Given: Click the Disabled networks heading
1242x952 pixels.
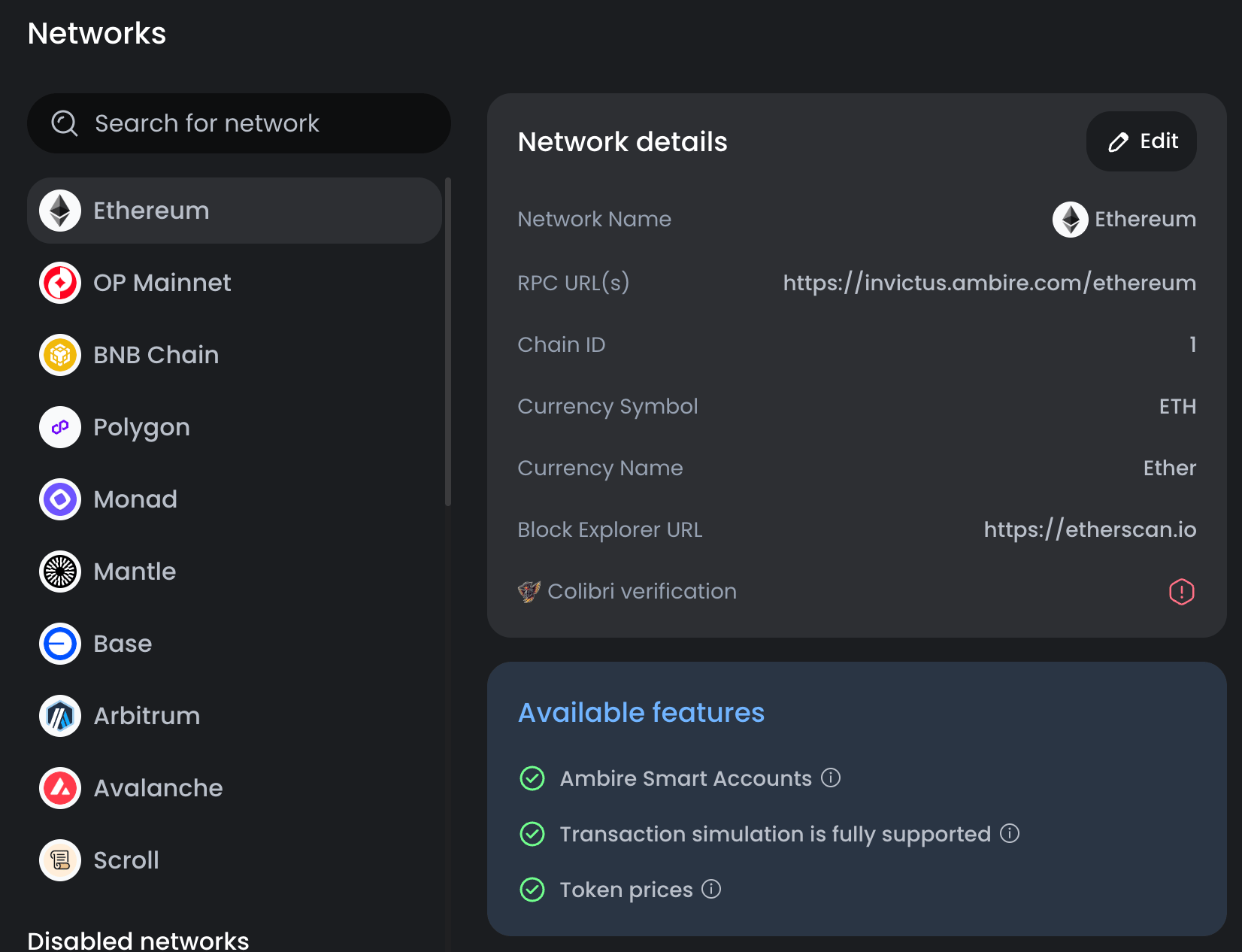Looking at the screenshot, I should [x=138, y=940].
